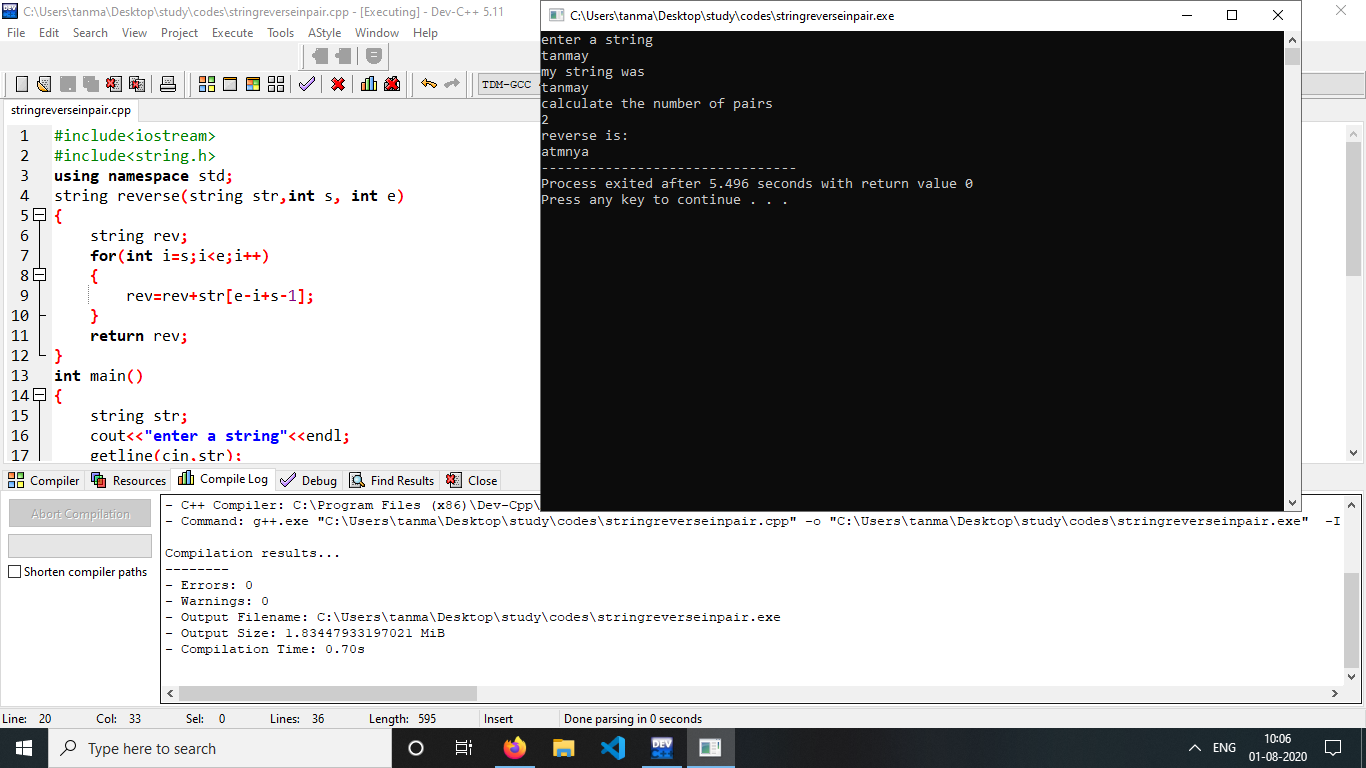This screenshot has height=768, width=1366.
Task: Collapse the main function fold at line 14
Action: [40, 395]
